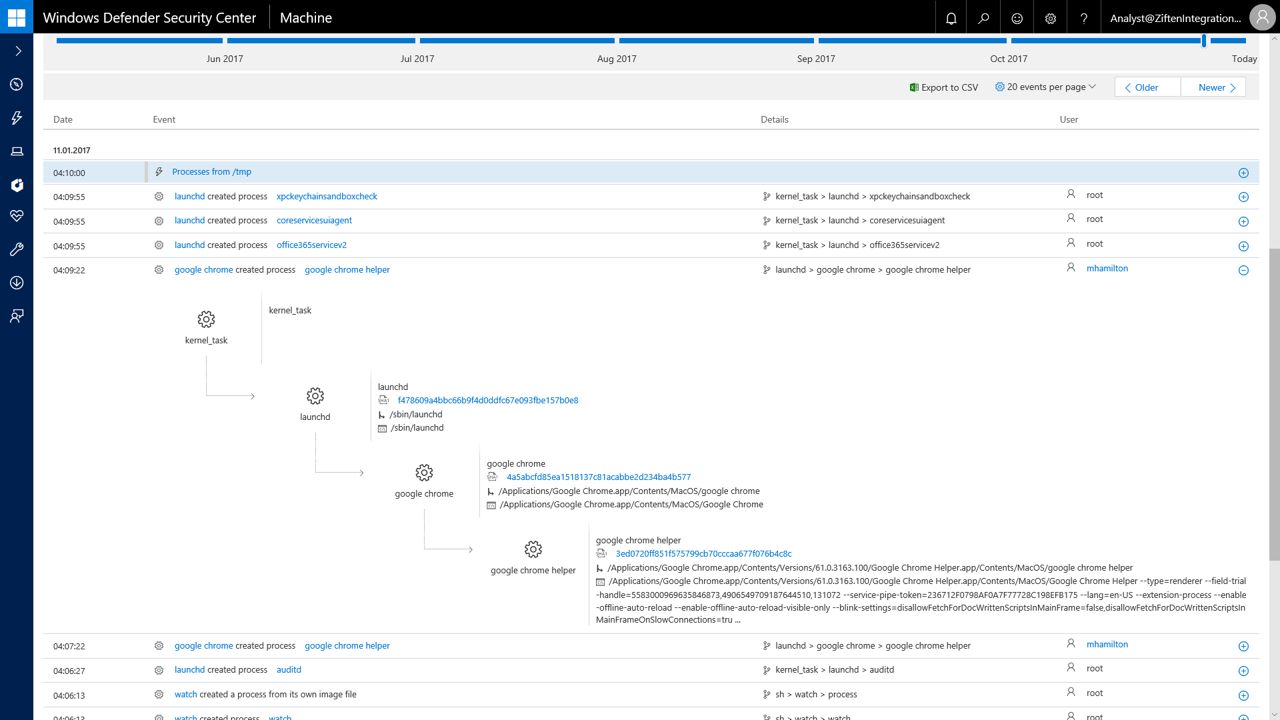The width and height of the screenshot is (1280, 720).
Task: Open the Processes from /tmp alert link
Action: tap(212, 172)
